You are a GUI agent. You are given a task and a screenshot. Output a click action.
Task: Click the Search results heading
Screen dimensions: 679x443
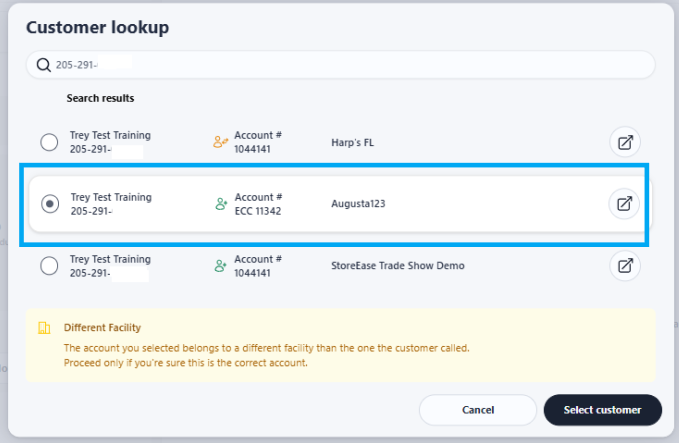[x=100, y=98]
